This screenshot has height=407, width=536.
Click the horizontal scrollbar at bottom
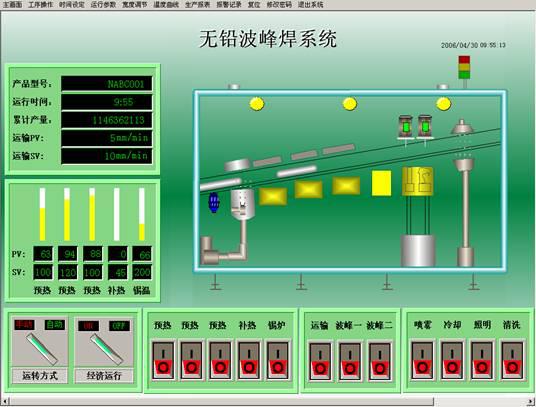[x=268, y=401]
